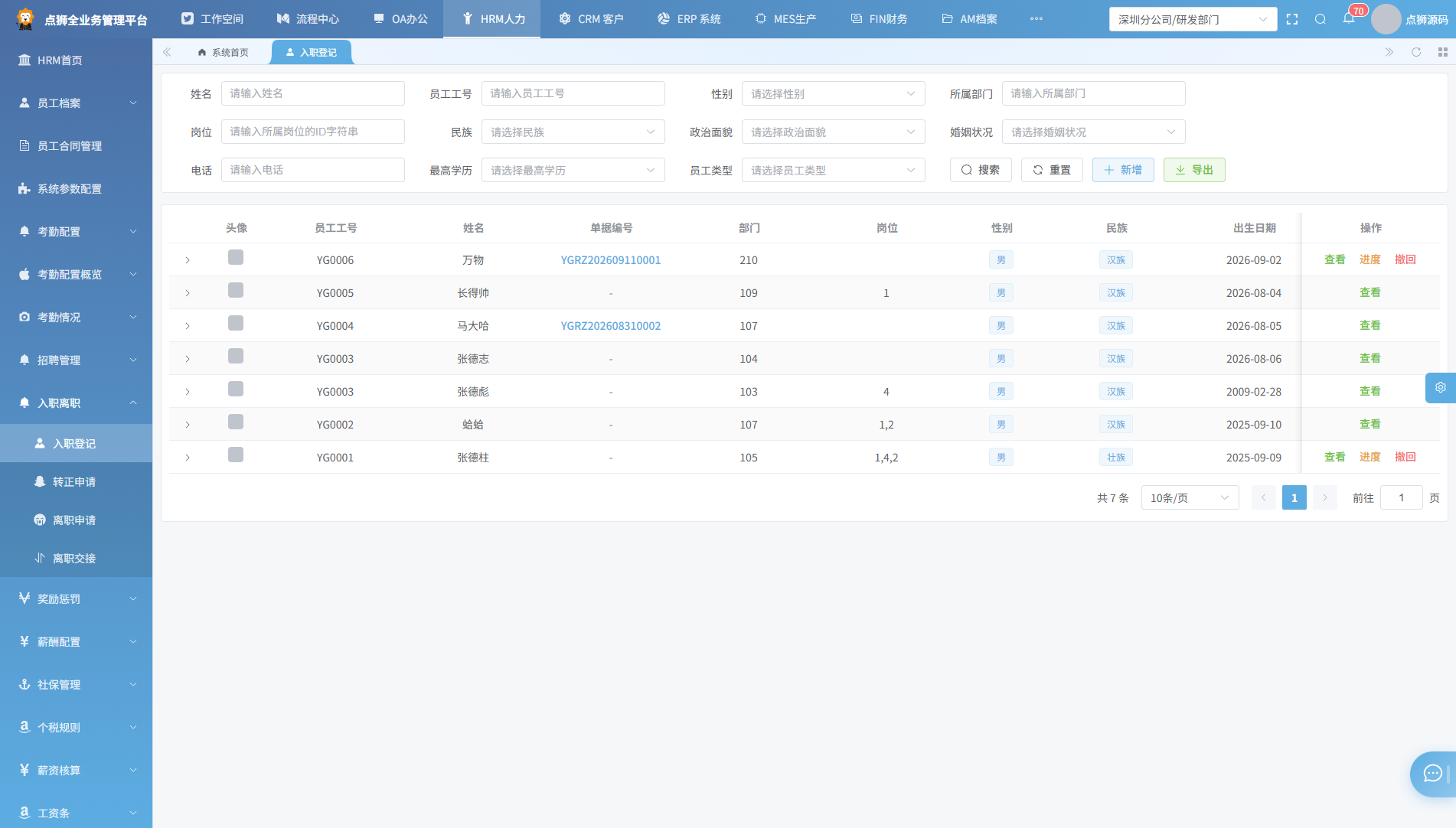Open the tab grid layout icon
Viewport: 1456px width, 828px height.
coord(1443,52)
